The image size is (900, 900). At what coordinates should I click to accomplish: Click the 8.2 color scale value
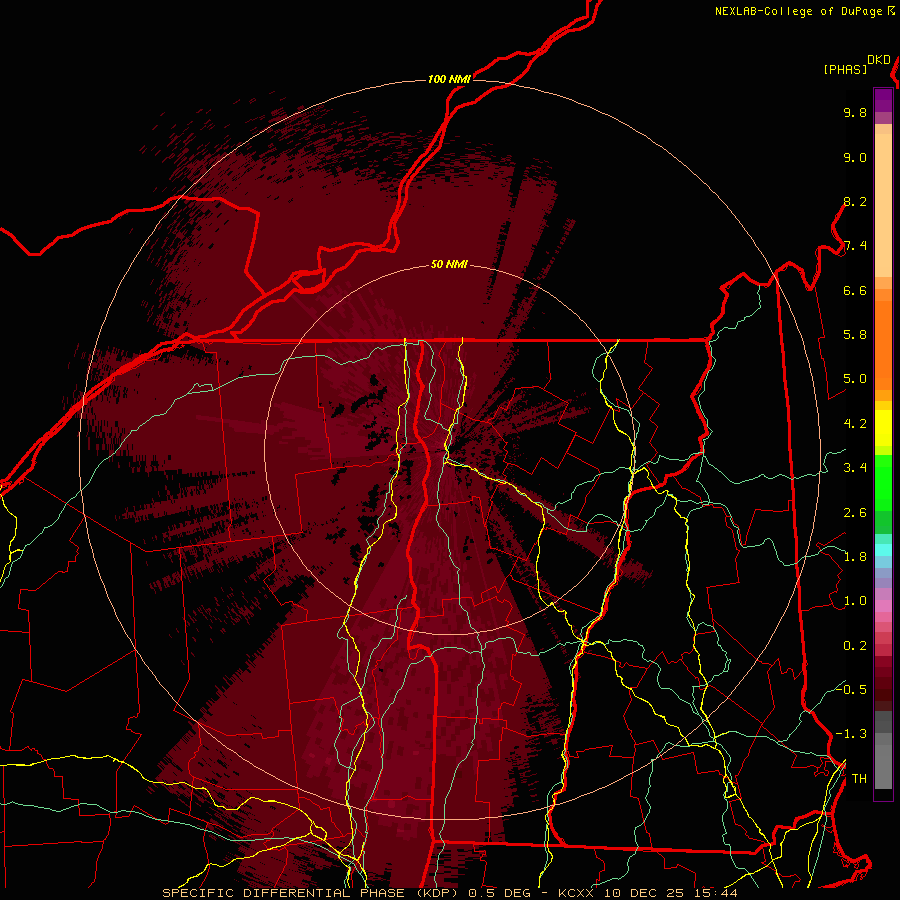855,202
